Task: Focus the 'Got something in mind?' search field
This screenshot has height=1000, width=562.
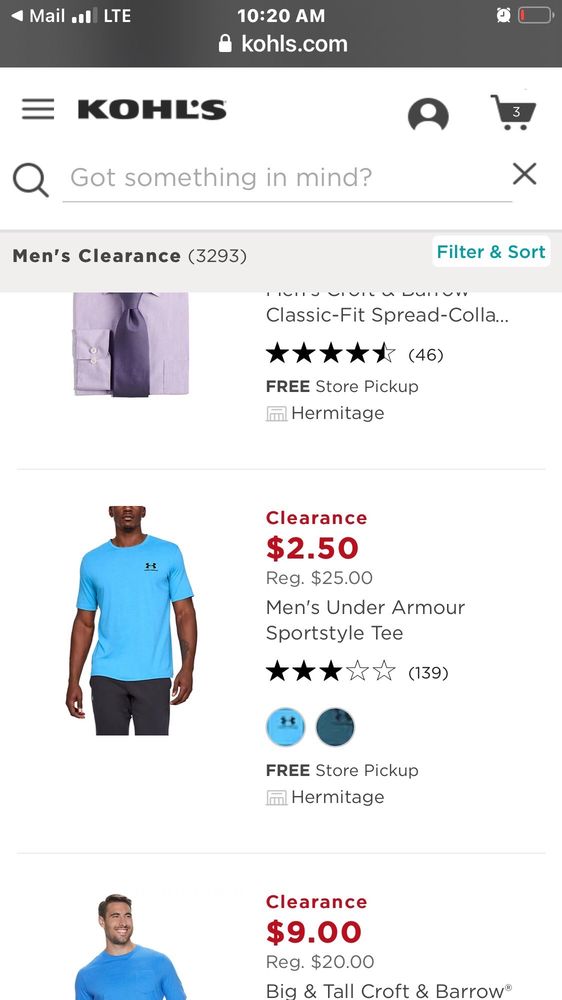Action: point(287,178)
